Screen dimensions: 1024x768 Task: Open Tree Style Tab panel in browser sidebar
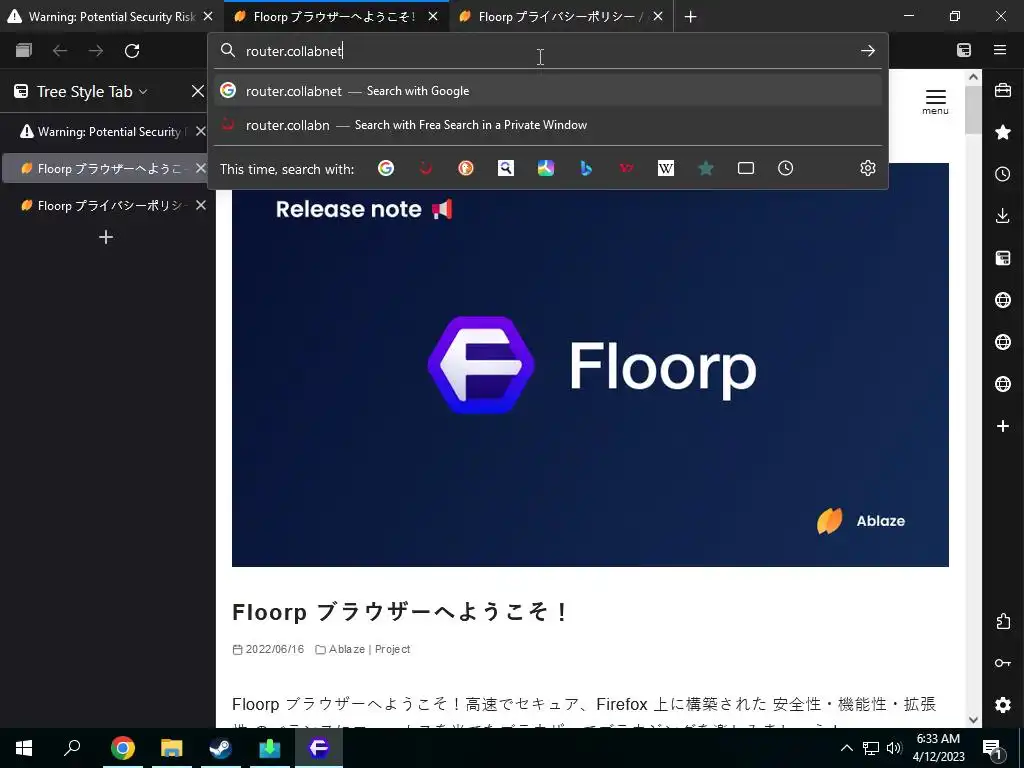[1003, 258]
